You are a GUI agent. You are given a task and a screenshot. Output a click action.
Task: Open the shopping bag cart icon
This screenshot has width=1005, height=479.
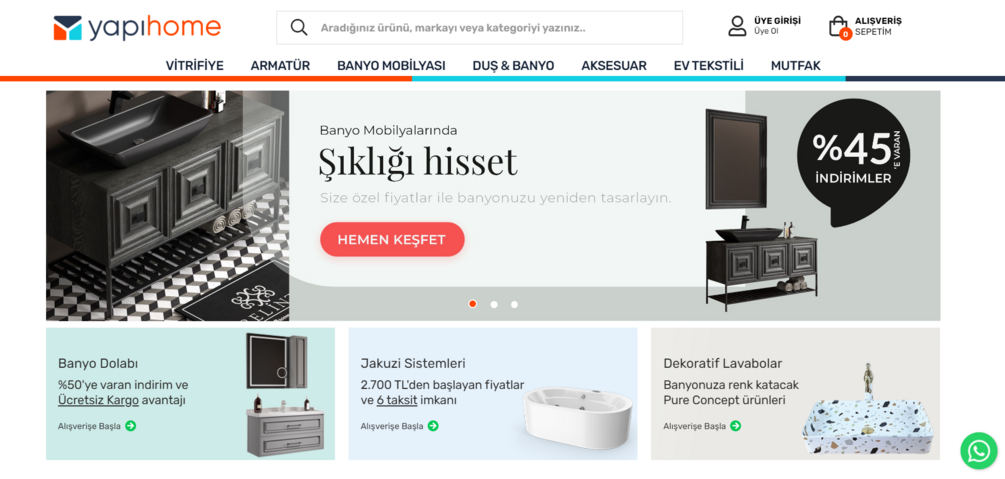point(838,27)
